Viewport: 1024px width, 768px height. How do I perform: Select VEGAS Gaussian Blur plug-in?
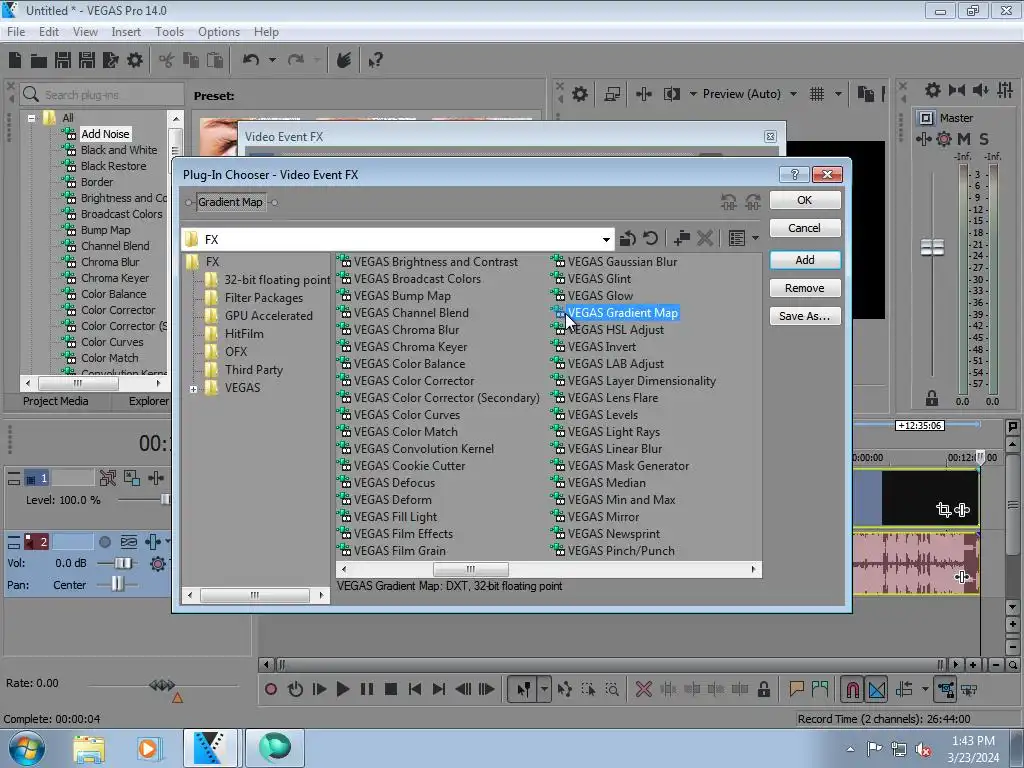click(622, 262)
